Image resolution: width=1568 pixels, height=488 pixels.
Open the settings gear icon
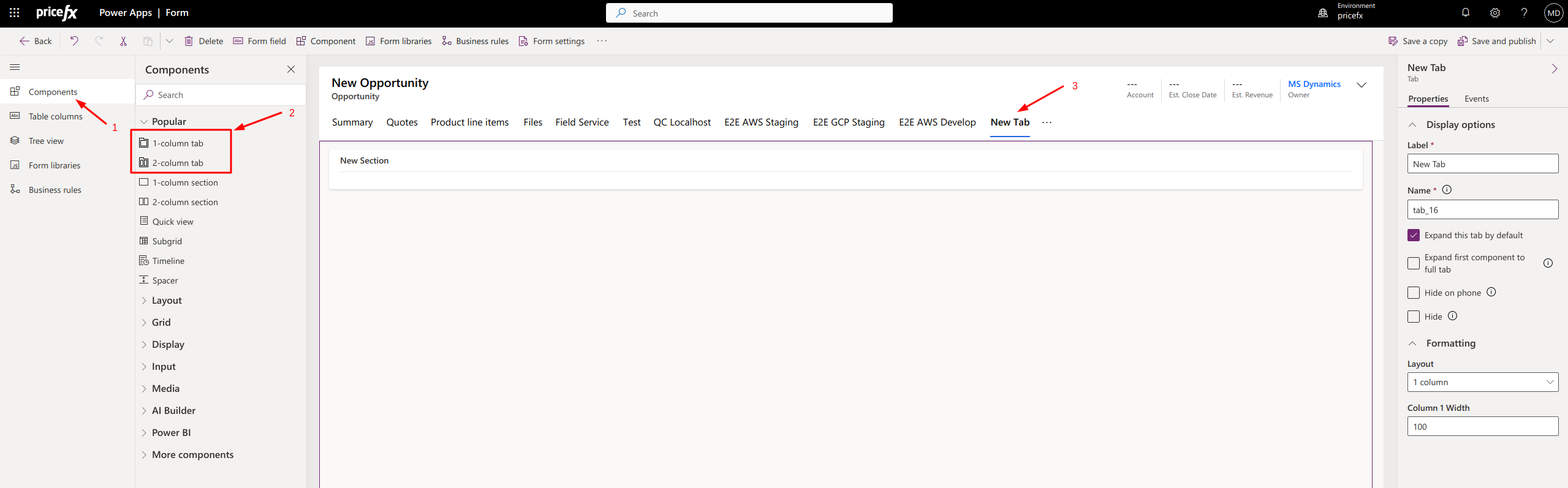pyautogui.click(x=1495, y=13)
